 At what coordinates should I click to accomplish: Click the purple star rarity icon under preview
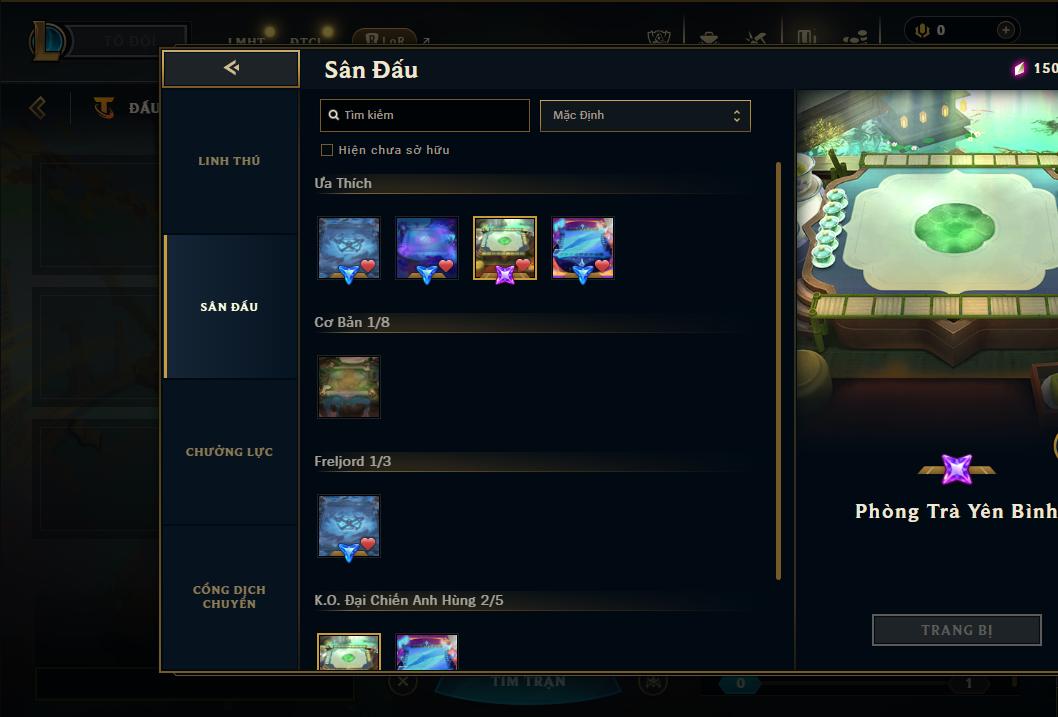coord(957,469)
